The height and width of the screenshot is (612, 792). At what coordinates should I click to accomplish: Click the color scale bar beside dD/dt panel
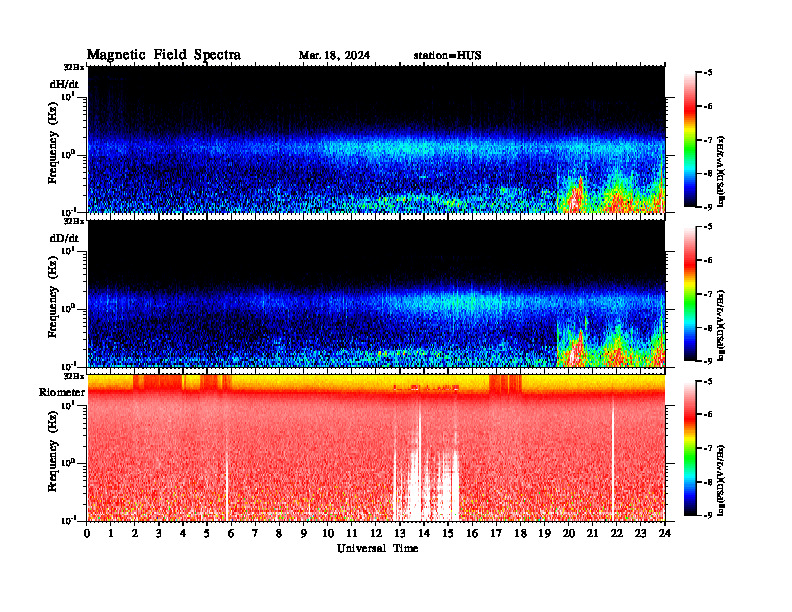point(690,294)
